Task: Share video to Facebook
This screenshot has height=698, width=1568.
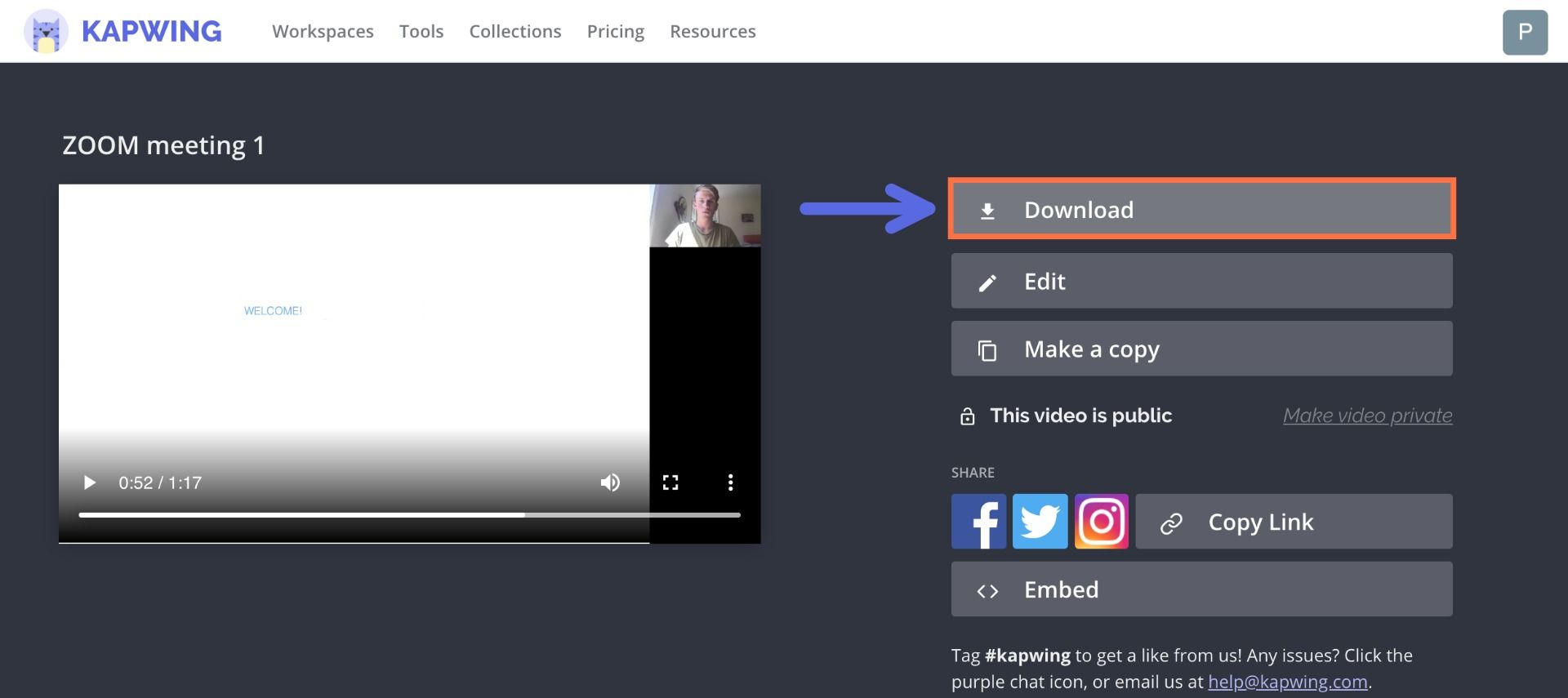Action: tap(978, 522)
